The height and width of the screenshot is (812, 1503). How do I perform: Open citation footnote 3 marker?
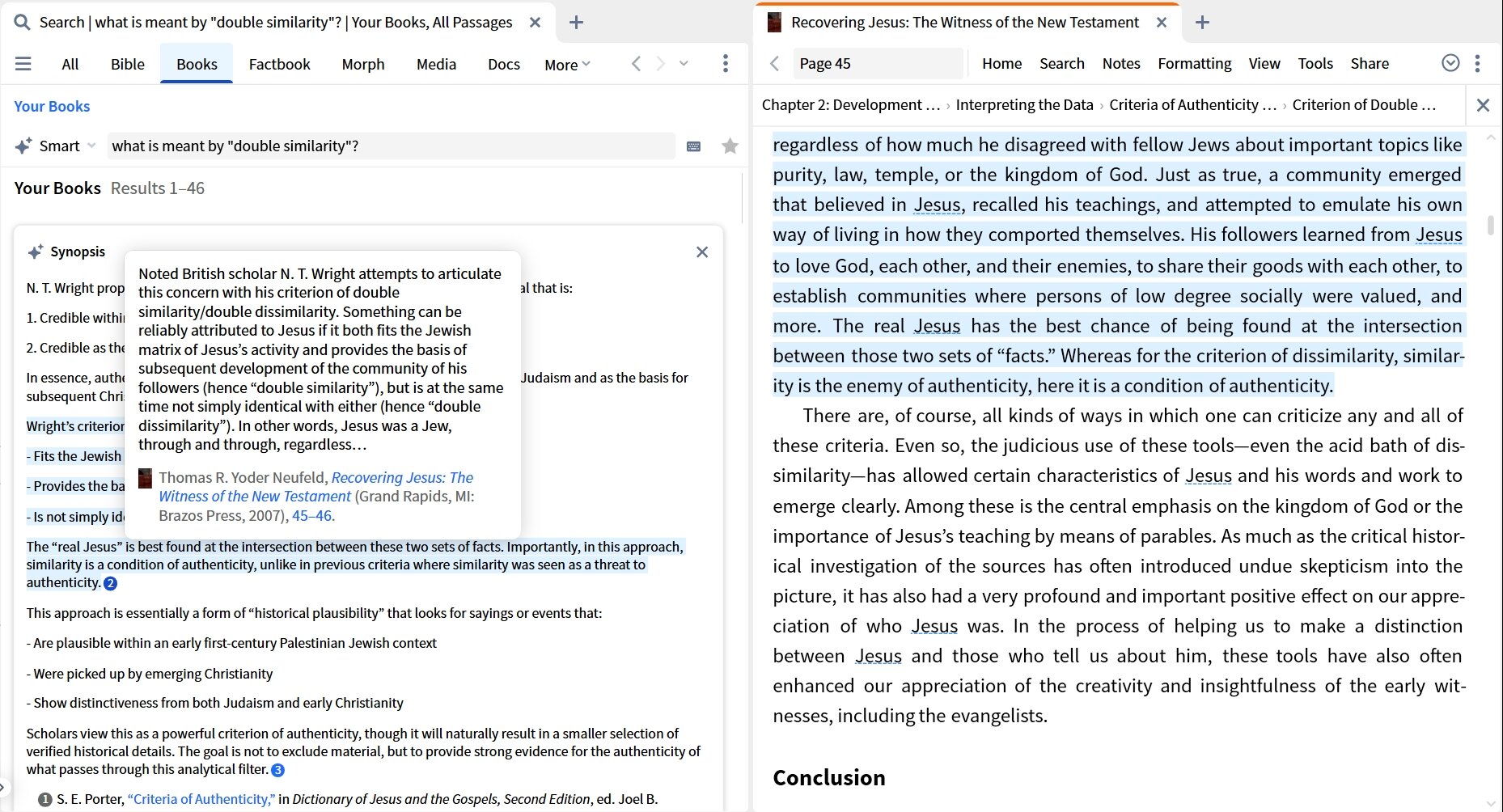278,770
